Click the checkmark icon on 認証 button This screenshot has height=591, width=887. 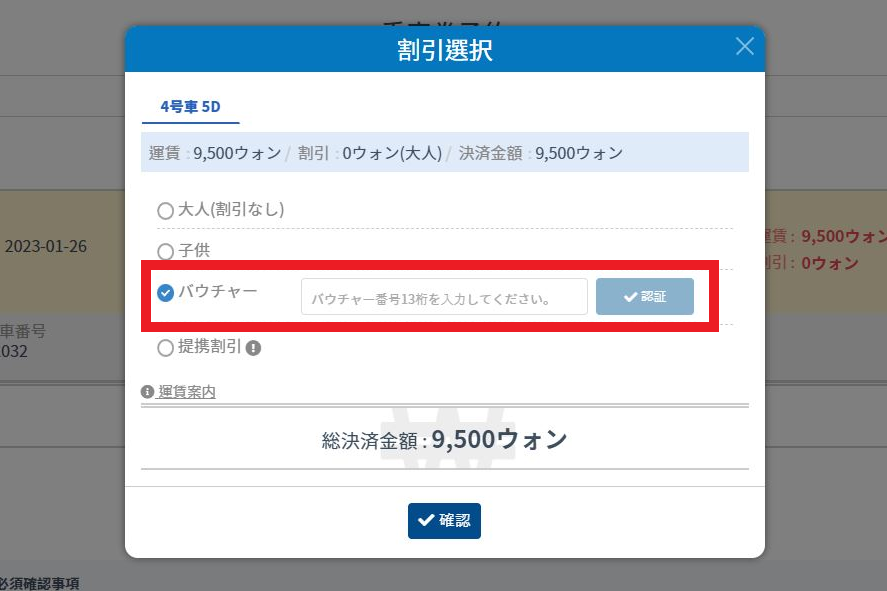coord(630,297)
